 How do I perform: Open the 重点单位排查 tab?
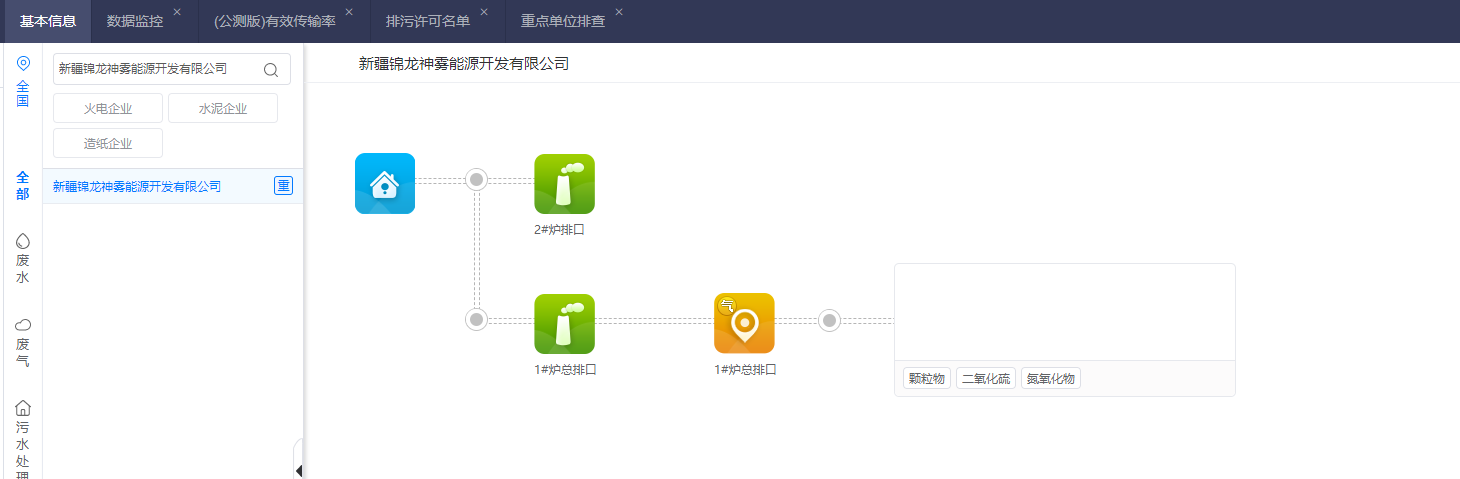click(563, 21)
